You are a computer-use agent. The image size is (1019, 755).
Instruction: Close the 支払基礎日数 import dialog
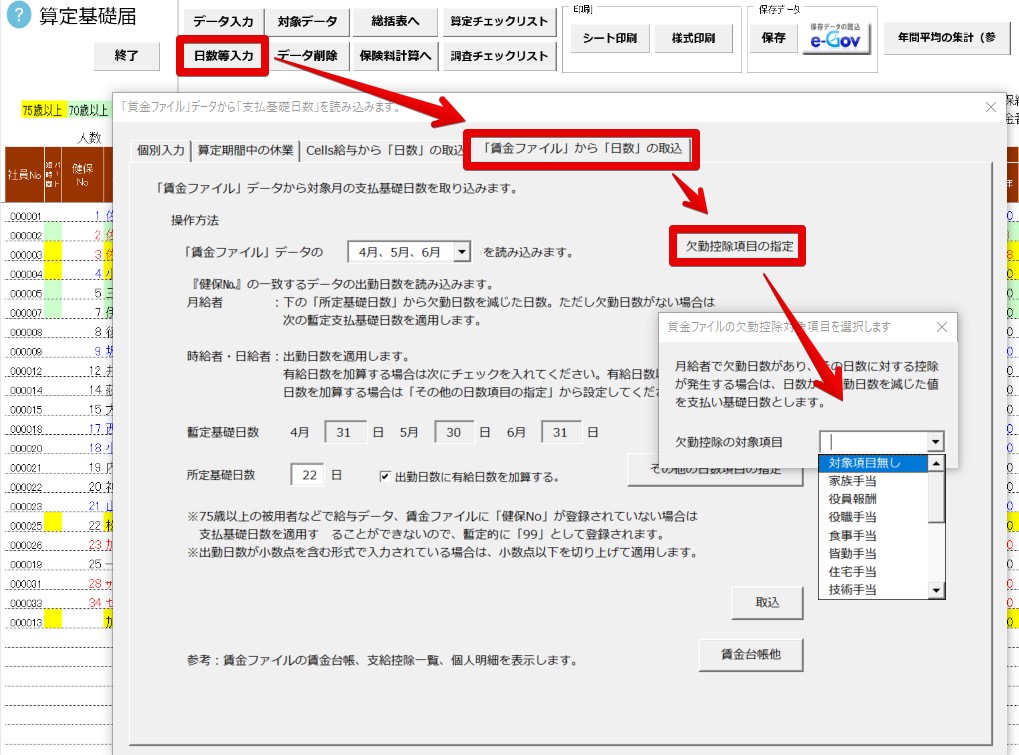point(990,107)
